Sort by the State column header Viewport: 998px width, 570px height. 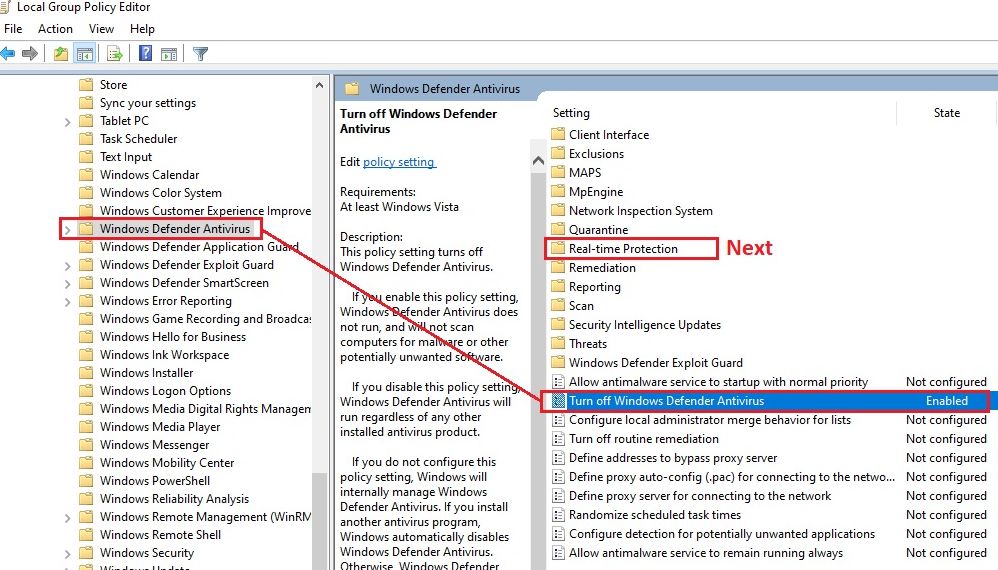click(946, 113)
